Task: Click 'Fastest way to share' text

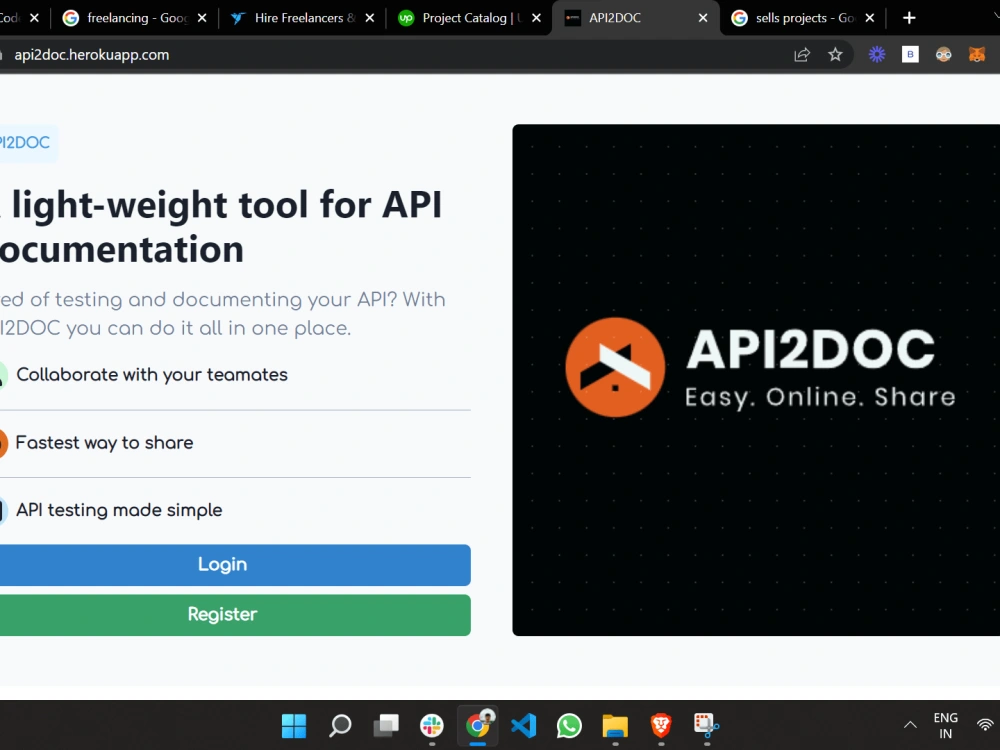Action: [x=105, y=443]
